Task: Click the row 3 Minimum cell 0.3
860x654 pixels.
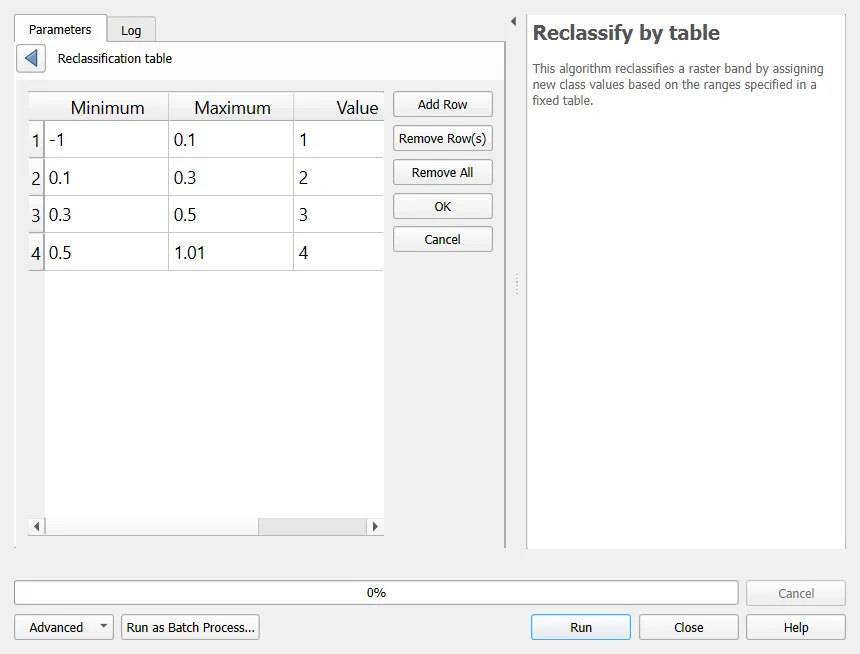Action: pyautogui.click(x=106, y=215)
